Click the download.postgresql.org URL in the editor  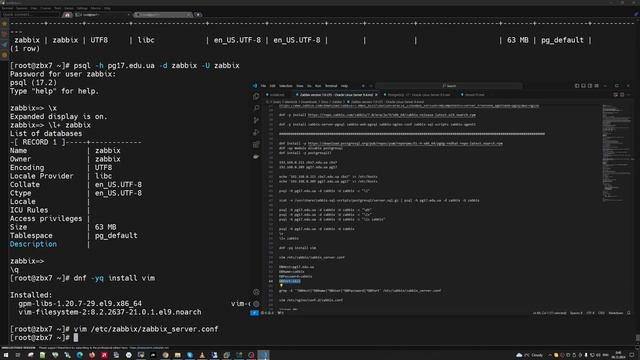point(405,144)
